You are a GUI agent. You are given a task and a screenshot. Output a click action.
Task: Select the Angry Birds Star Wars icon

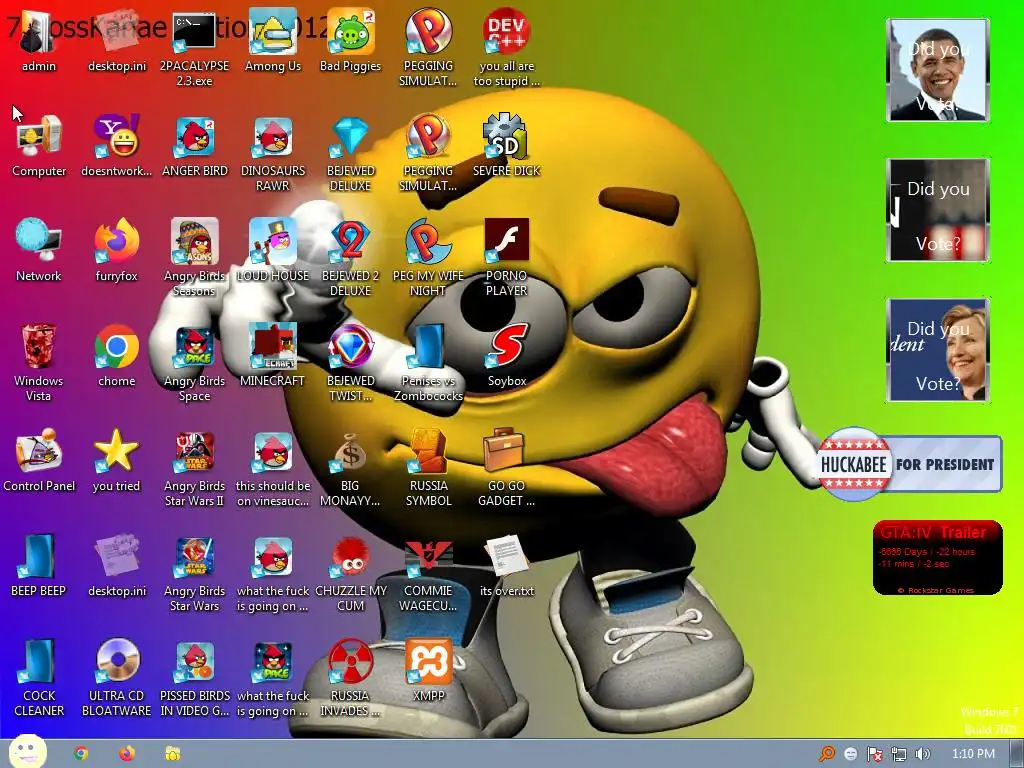pos(194,556)
